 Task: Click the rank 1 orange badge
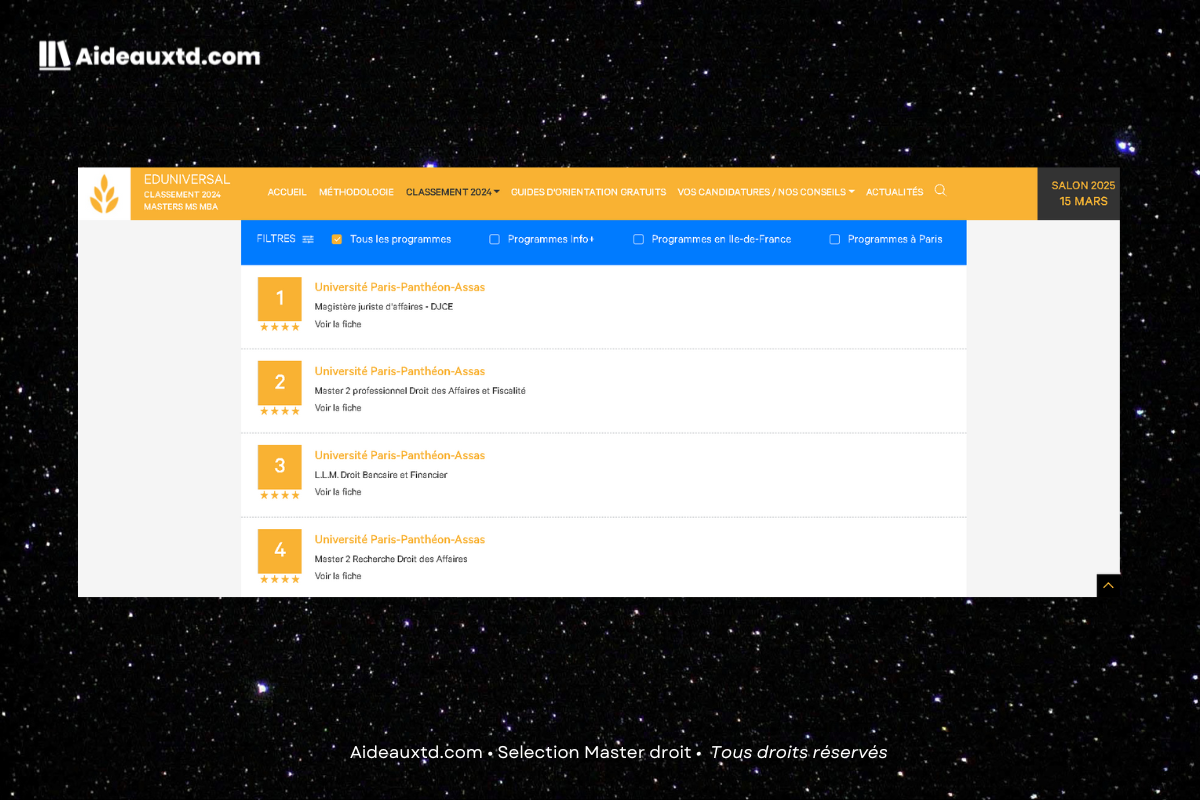[279, 298]
